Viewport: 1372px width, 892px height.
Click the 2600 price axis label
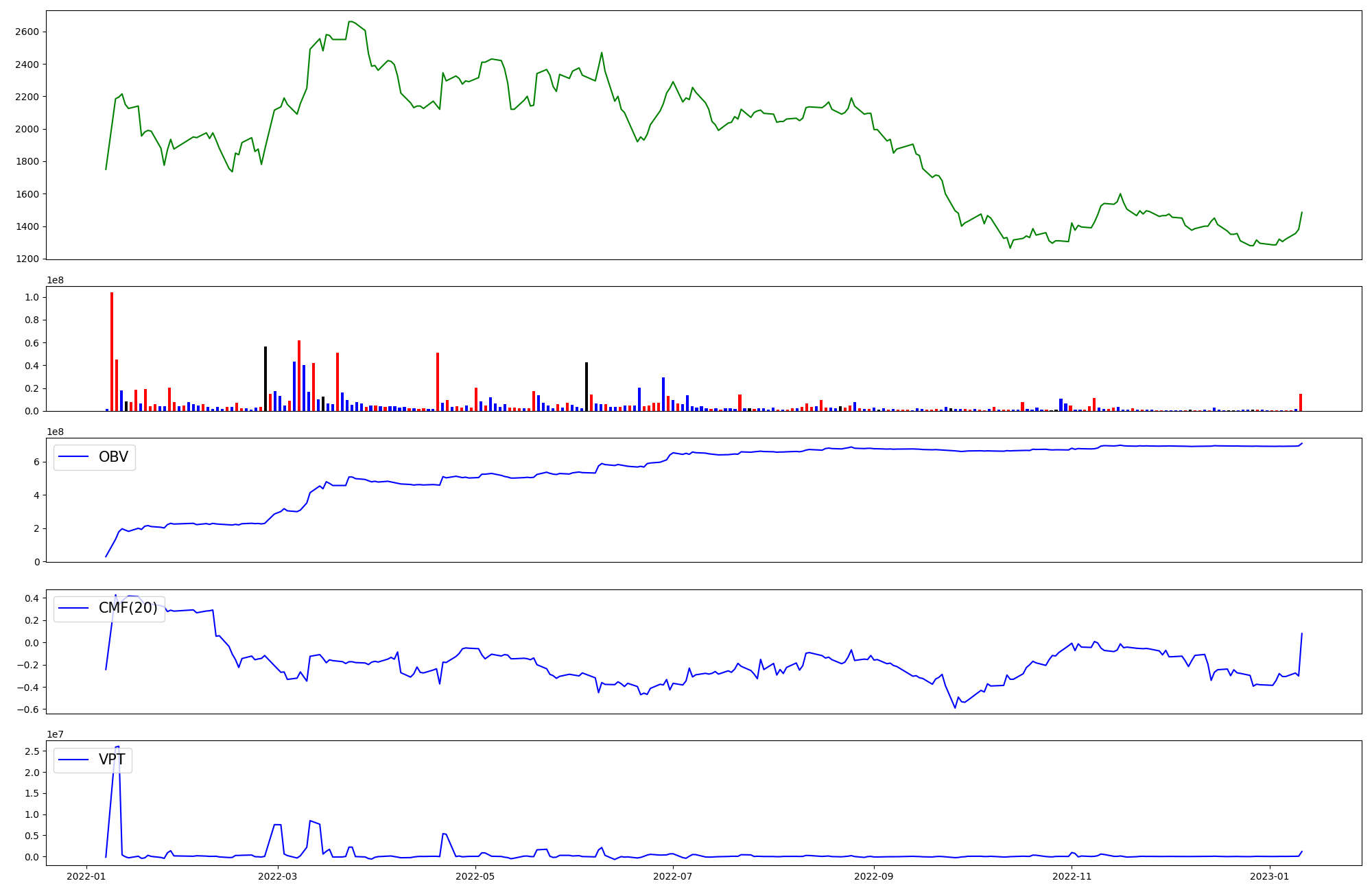(27, 32)
